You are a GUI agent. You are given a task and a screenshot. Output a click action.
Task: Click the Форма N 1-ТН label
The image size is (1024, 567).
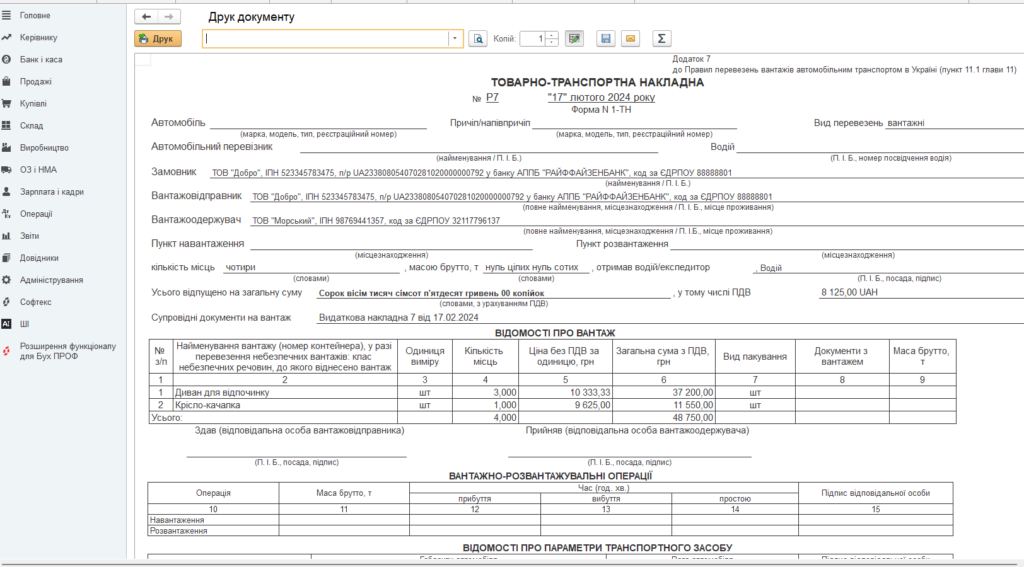[601, 110]
